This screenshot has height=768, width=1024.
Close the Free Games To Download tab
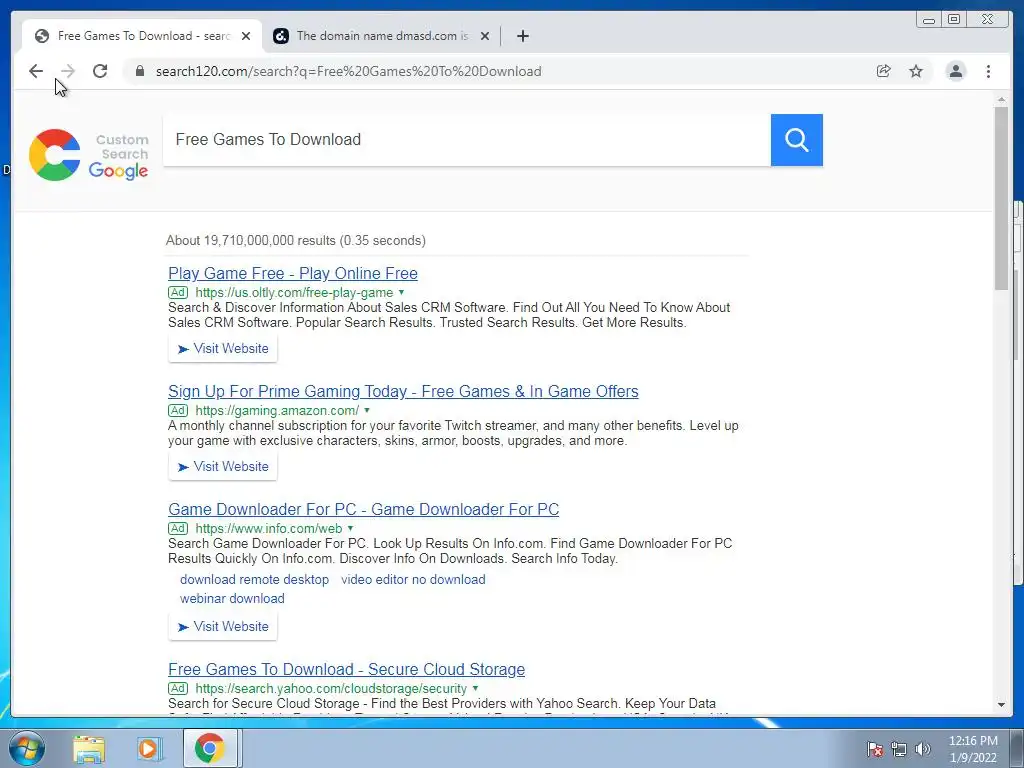tap(246, 36)
